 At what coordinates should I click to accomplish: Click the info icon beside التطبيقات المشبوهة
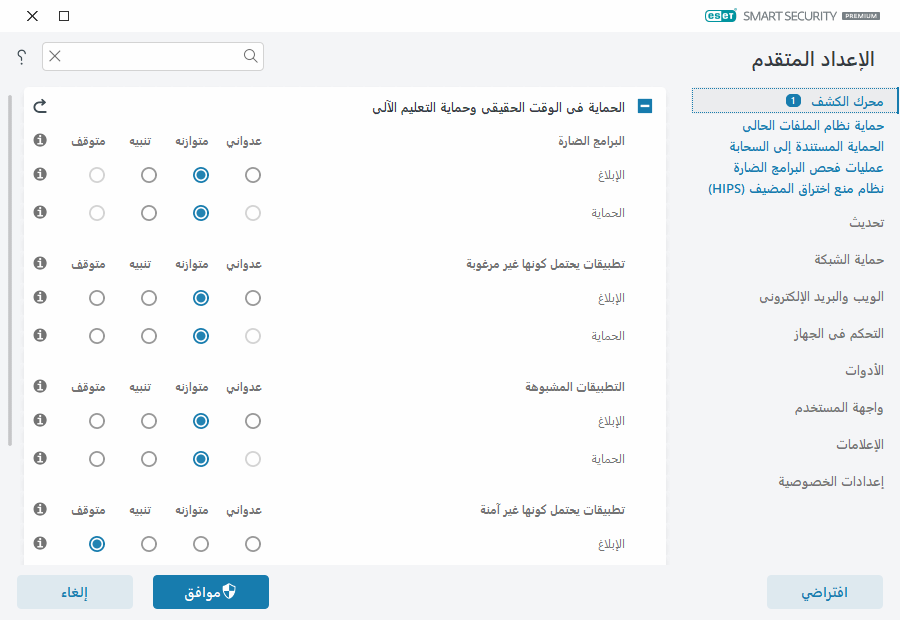point(39,387)
